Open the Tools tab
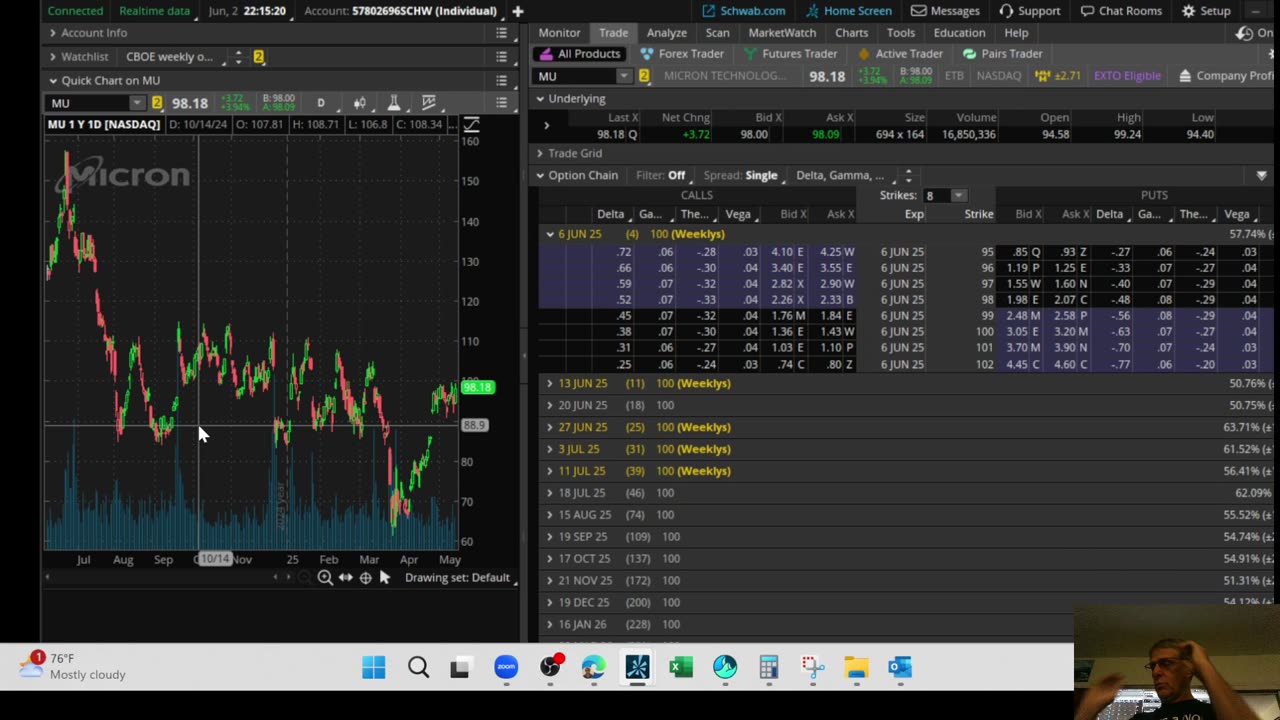Screen dimensions: 1280x720 pos(900,33)
